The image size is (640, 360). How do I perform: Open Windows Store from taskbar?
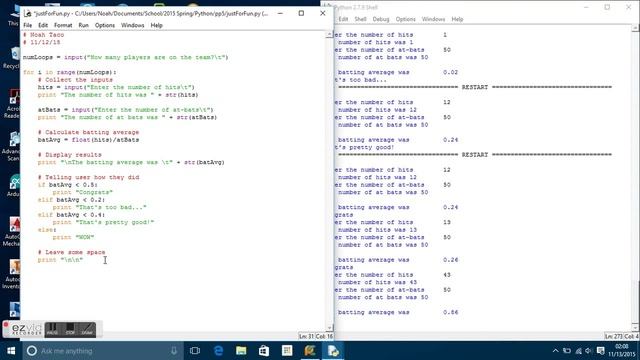264,351
